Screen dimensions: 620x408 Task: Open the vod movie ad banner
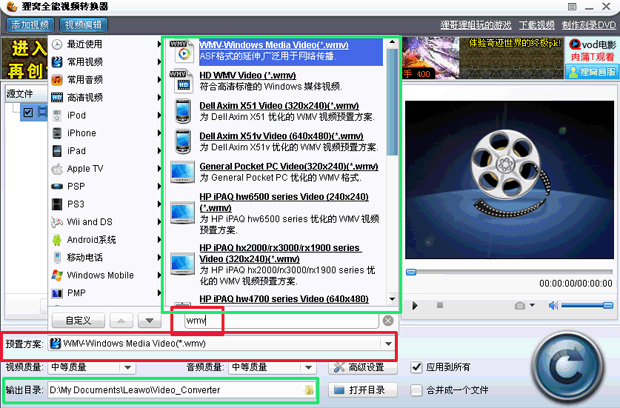[x=592, y=50]
